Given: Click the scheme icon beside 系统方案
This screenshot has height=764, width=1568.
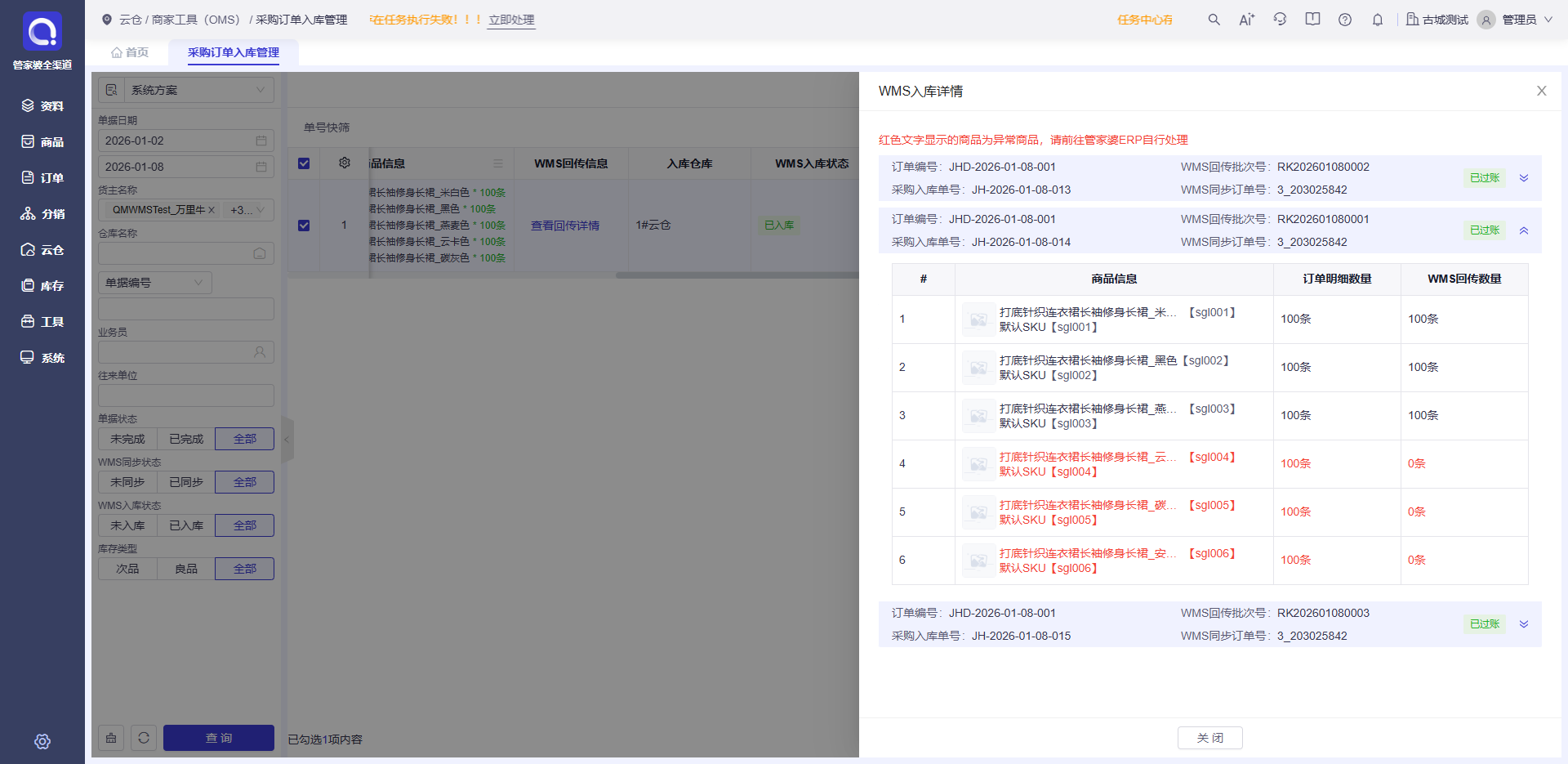Looking at the screenshot, I should click(111, 90).
